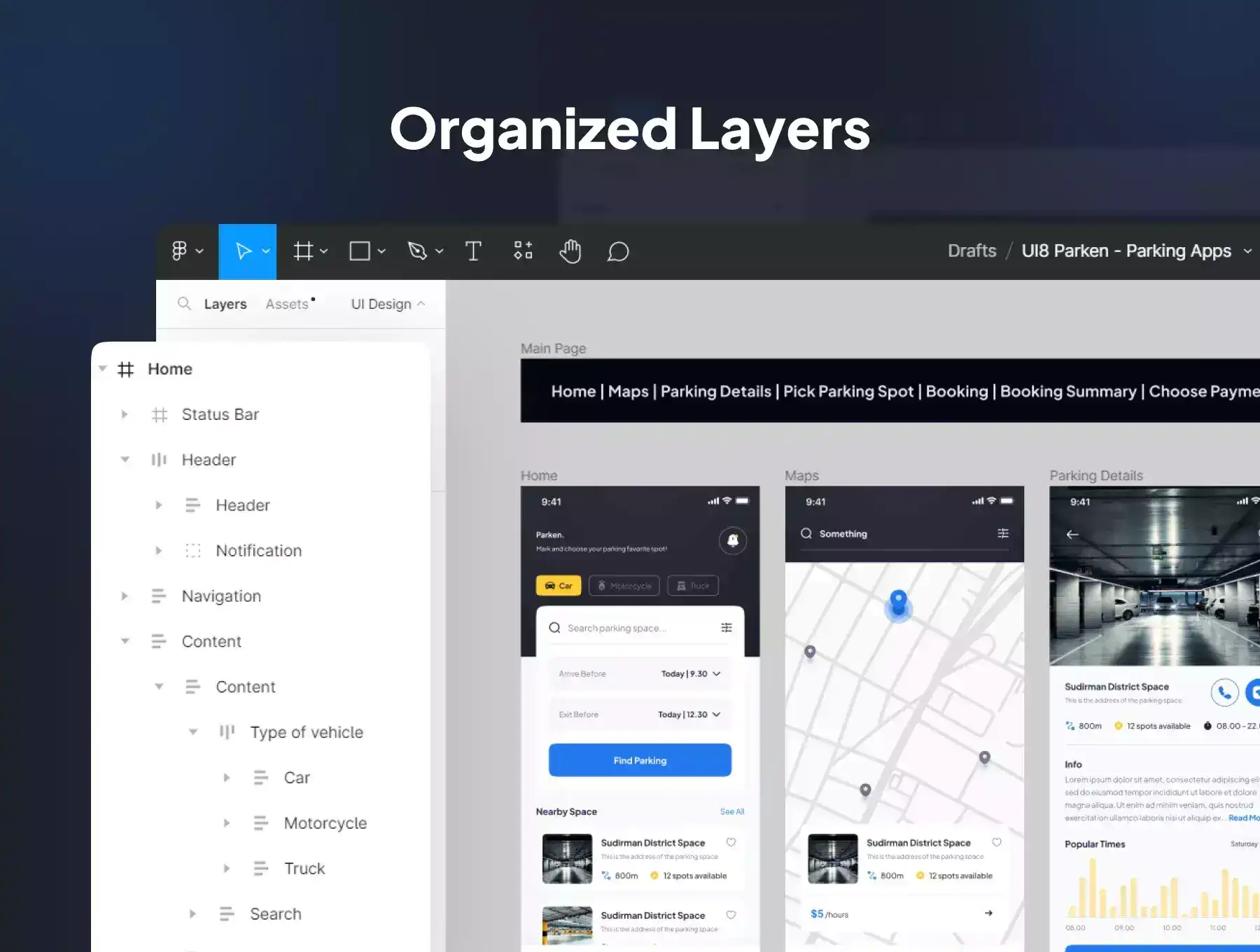Switch to the Assets tab
Viewport: 1260px width, 952px height.
click(x=287, y=304)
